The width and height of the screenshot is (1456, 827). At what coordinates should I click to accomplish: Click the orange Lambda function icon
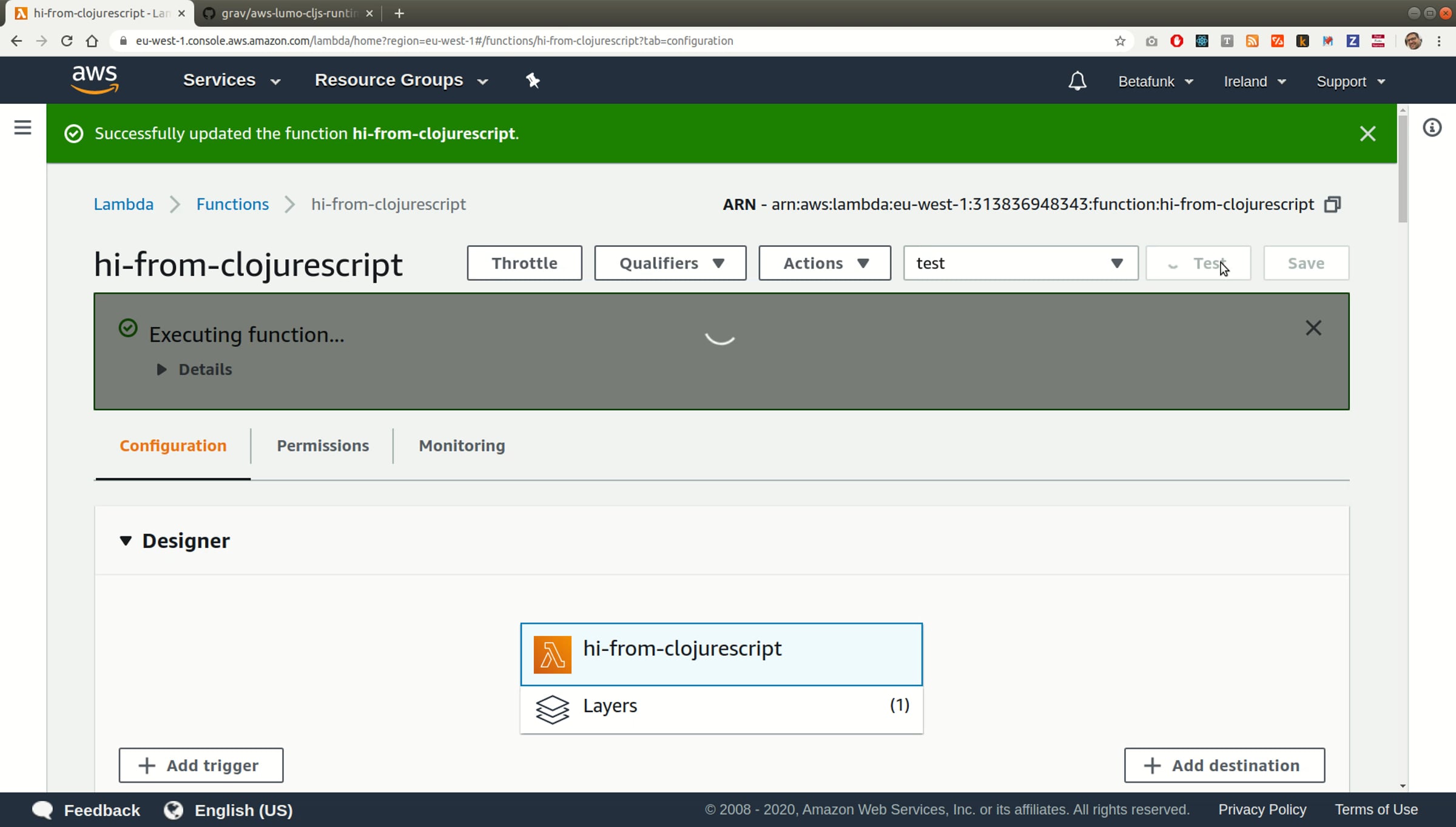pos(553,654)
